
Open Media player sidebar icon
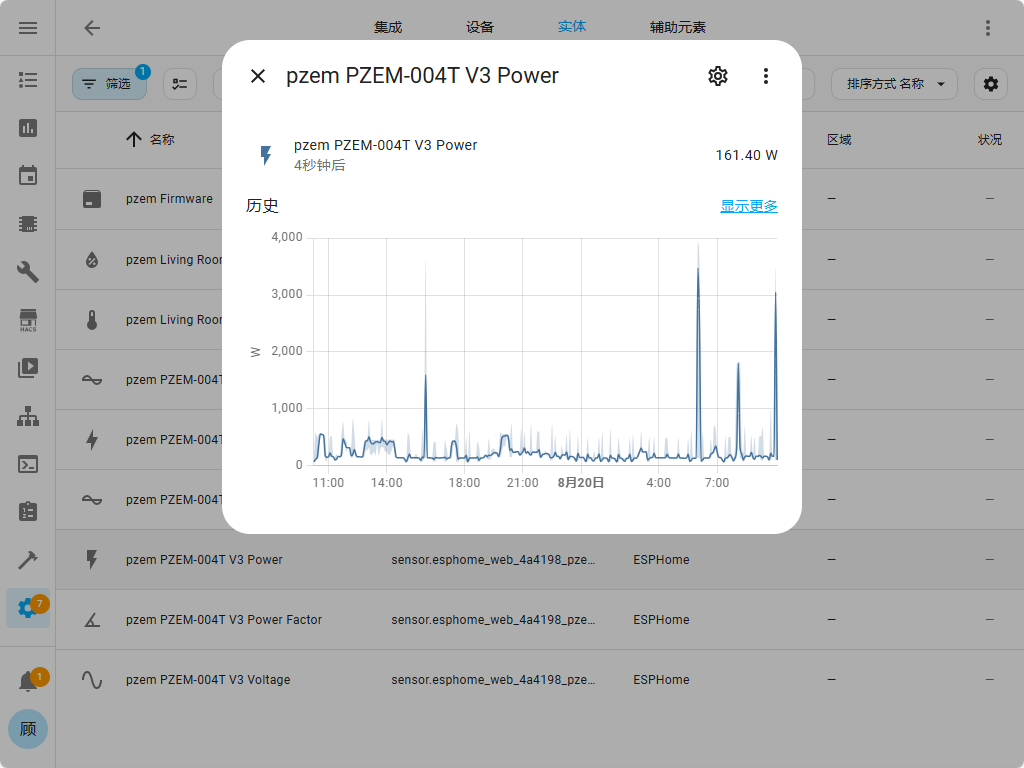[28, 368]
